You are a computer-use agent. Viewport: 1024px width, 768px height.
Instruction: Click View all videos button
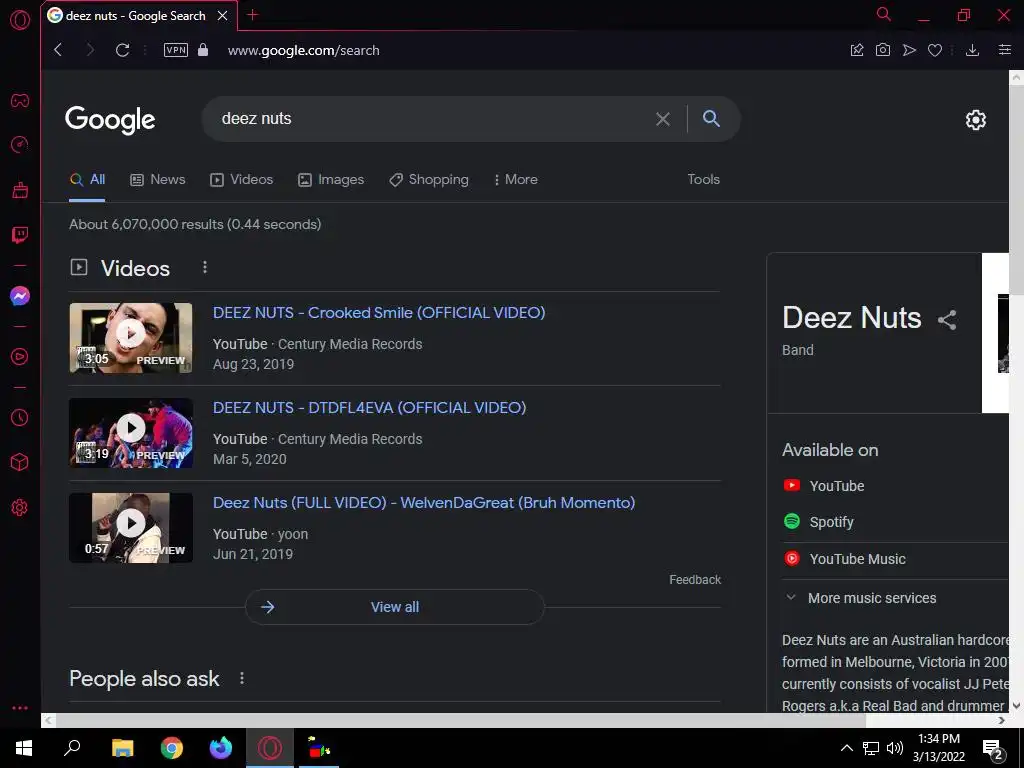click(x=394, y=607)
